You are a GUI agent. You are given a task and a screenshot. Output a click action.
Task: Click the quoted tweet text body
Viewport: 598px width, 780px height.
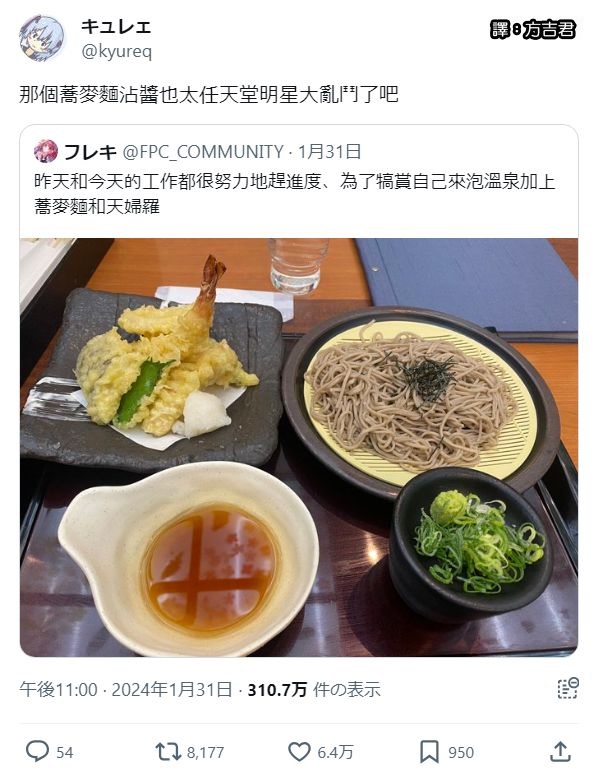(x=295, y=194)
